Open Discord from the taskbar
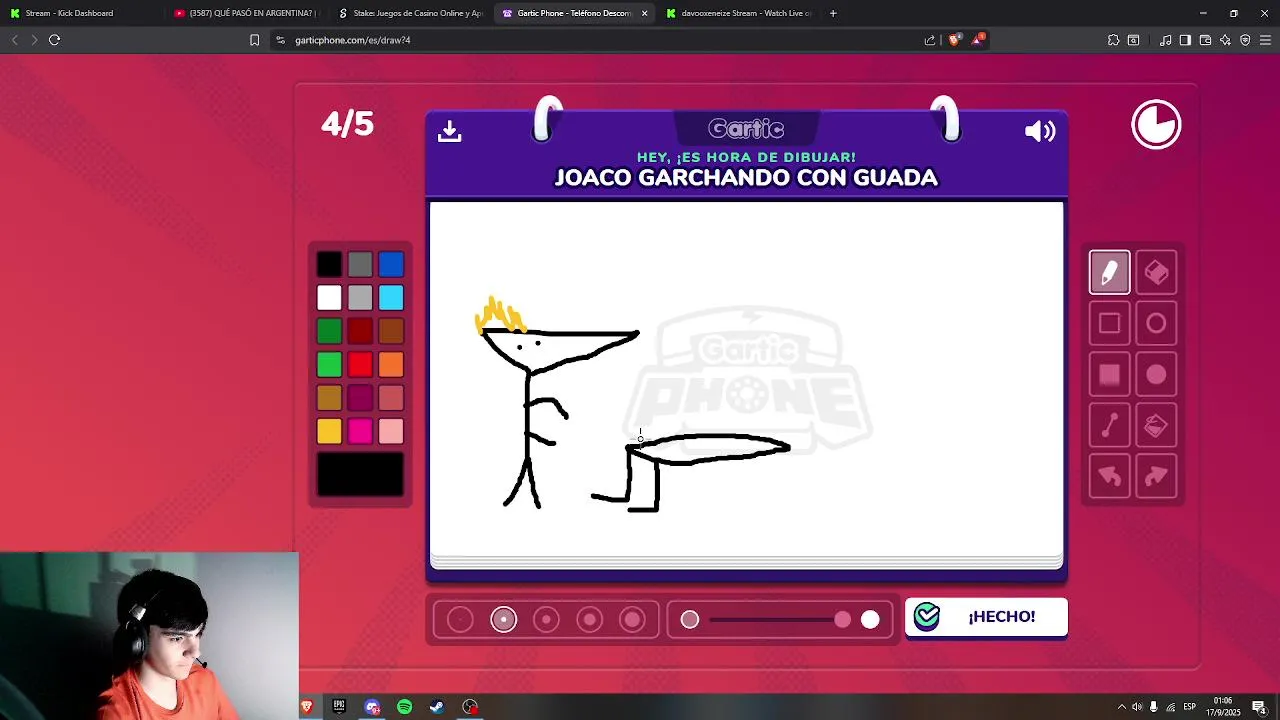Image resolution: width=1280 pixels, height=720 pixels. pos(372,707)
